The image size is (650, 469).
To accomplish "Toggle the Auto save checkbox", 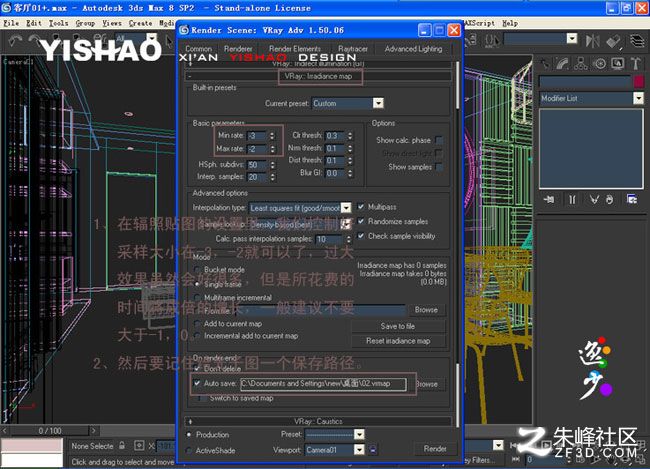I will pyautogui.click(x=197, y=383).
